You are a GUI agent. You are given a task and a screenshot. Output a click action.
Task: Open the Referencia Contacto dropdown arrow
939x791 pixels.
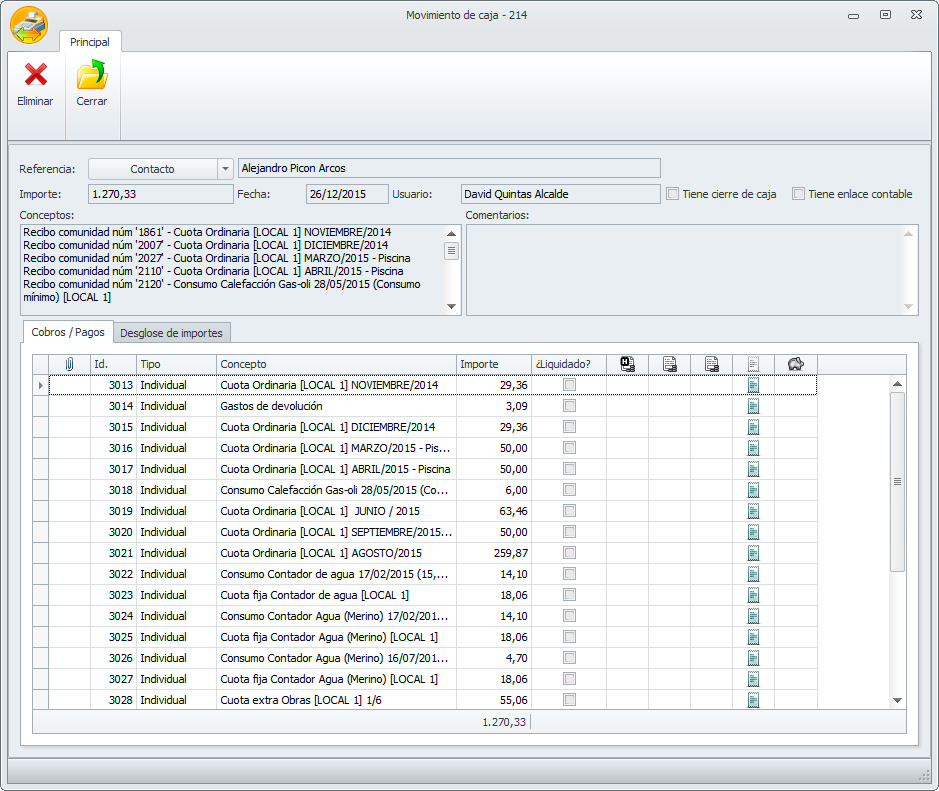(225, 169)
